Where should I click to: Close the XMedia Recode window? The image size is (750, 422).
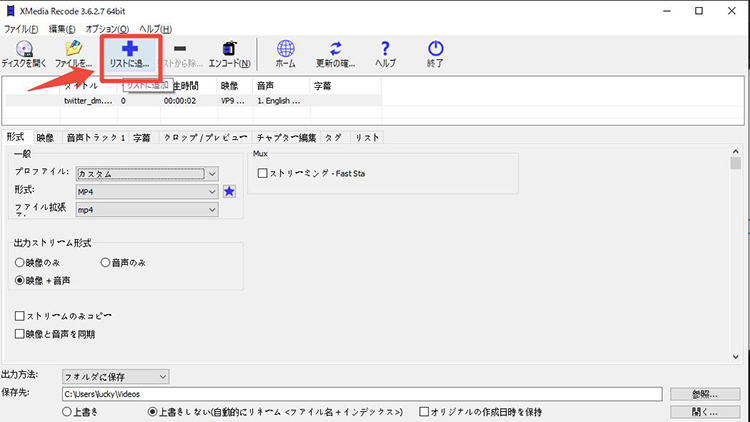(731, 11)
